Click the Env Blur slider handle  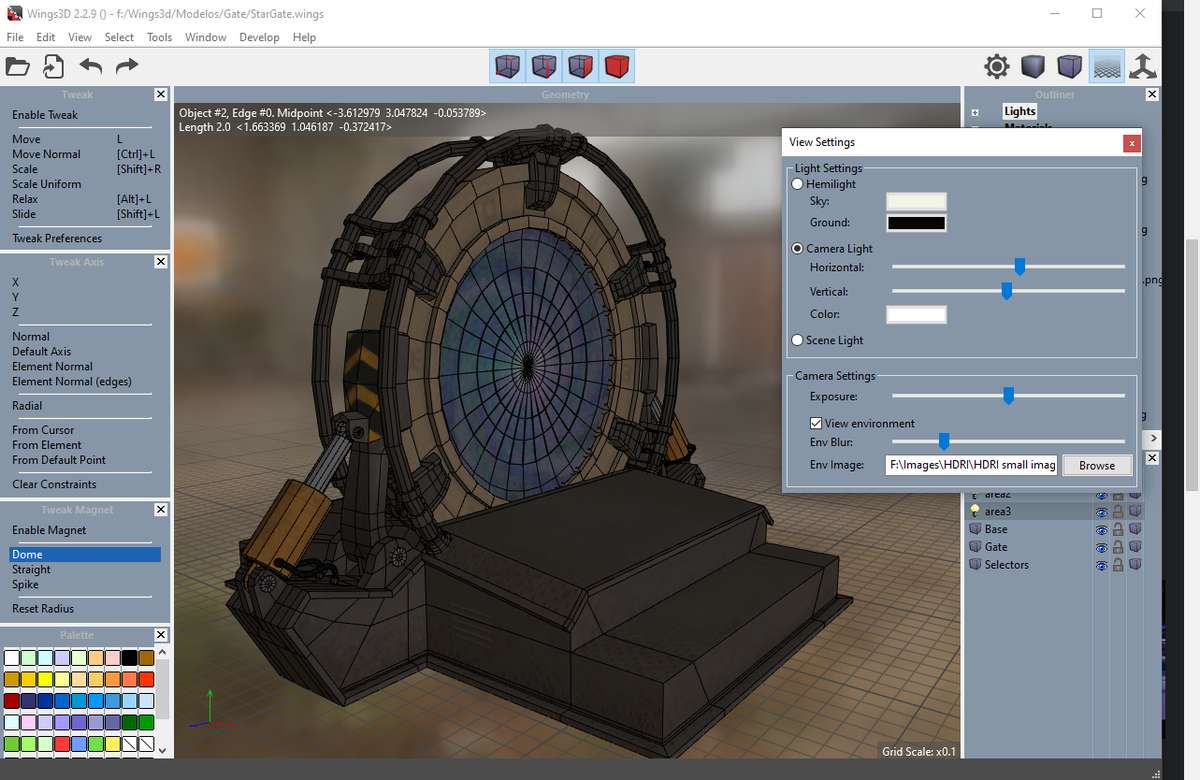(944, 441)
